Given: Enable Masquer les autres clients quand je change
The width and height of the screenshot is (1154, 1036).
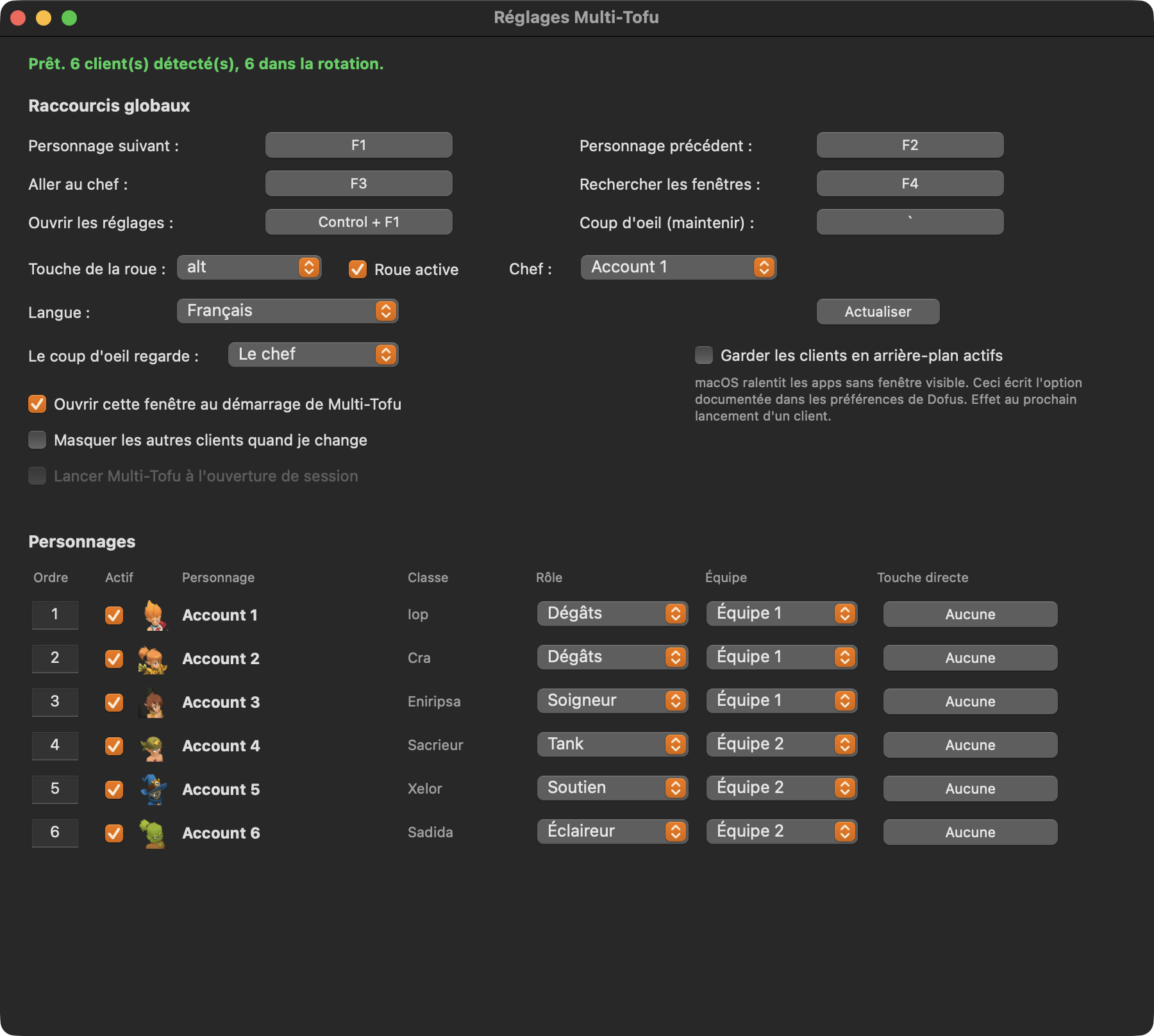Looking at the screenshot, I should (37, 440).
